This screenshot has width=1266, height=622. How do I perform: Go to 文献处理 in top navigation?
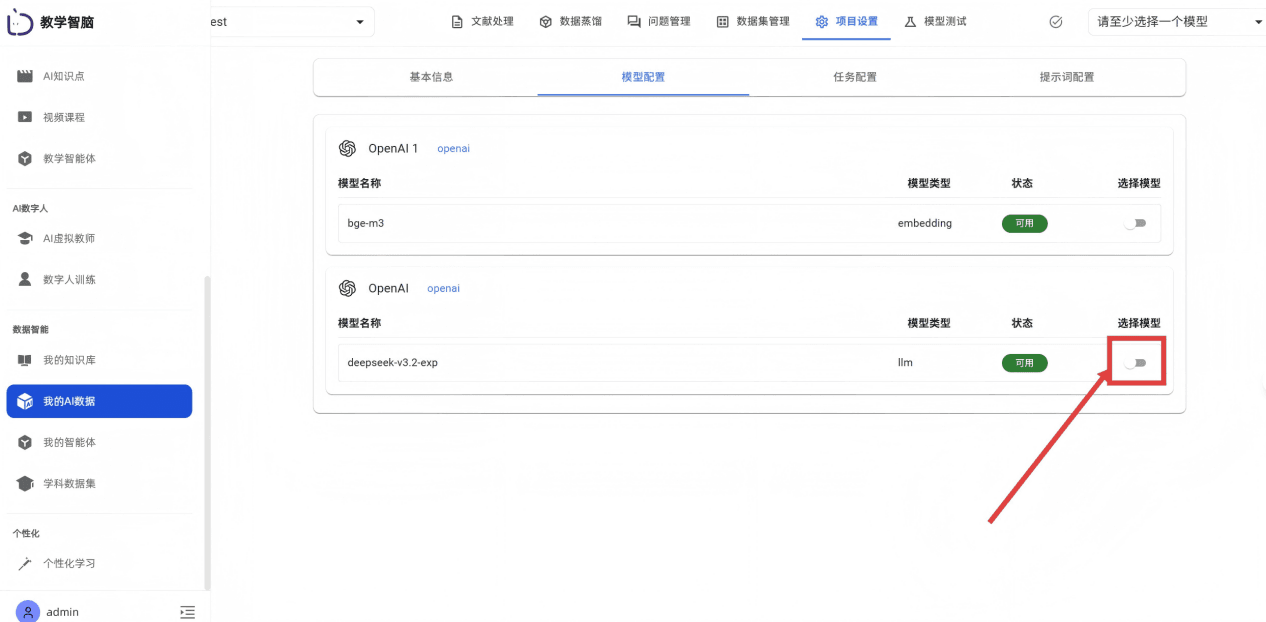click(x=482, y=21)
